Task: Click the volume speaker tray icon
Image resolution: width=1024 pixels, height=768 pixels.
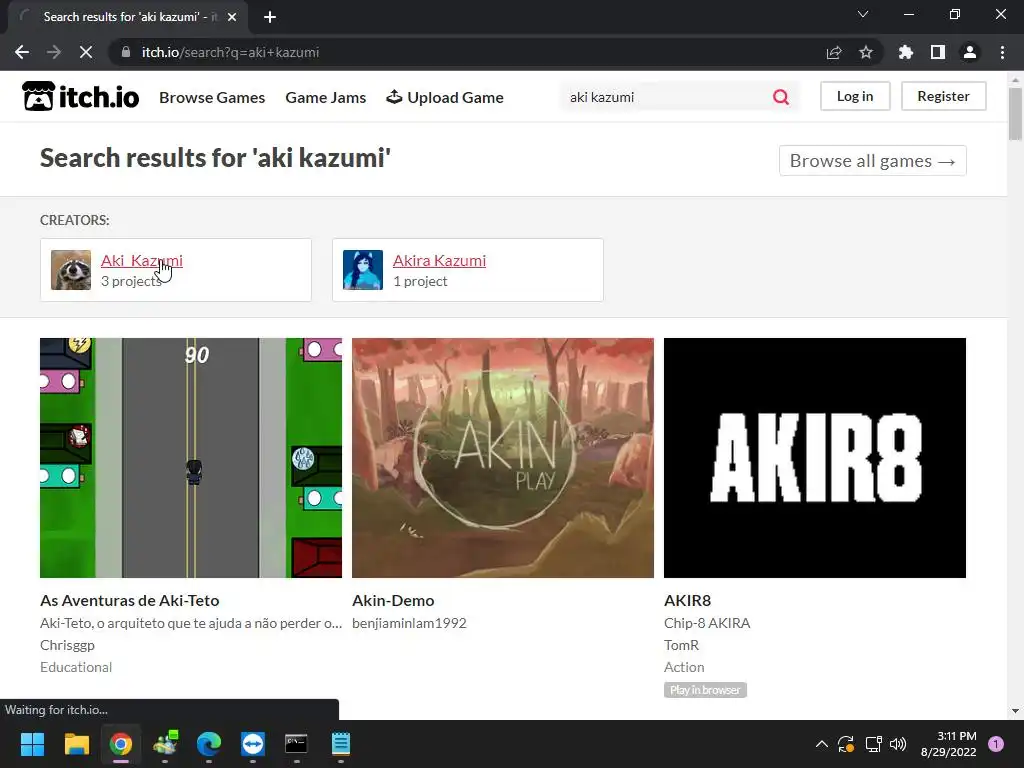Action: (898, 743)
